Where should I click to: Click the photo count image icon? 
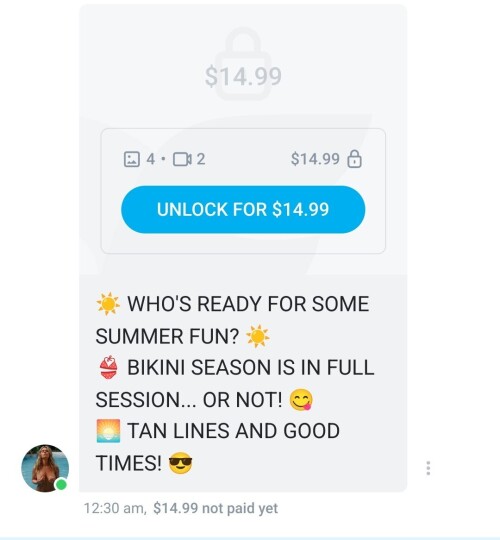click(132, 159)
